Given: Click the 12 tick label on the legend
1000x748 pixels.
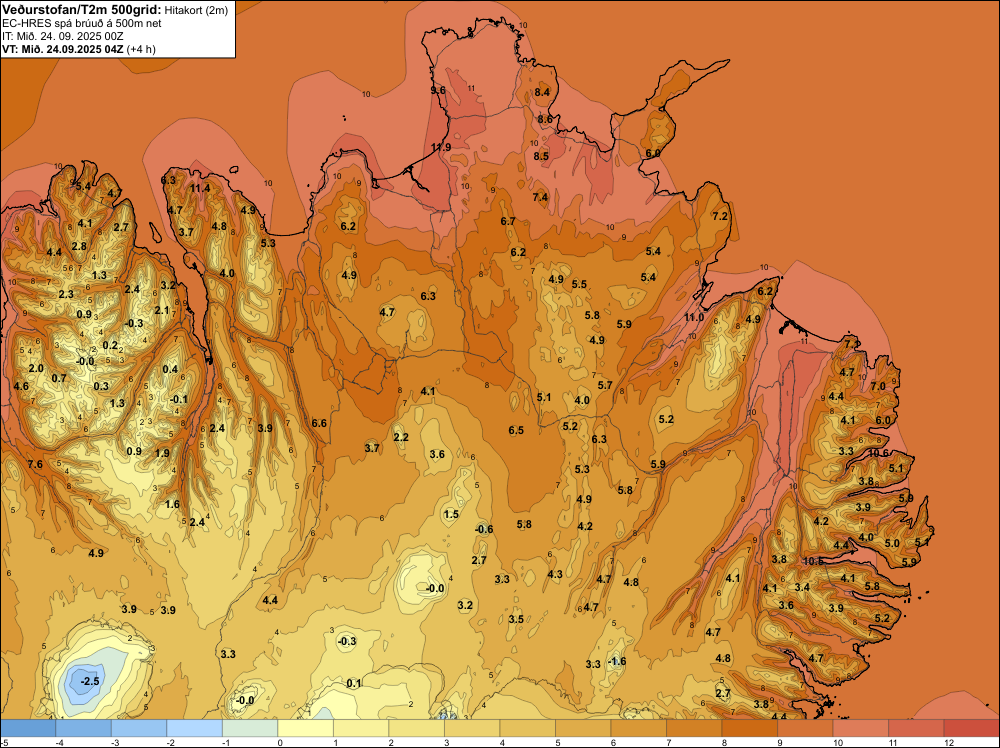Looking at the screenshot, I should [949, 742].
